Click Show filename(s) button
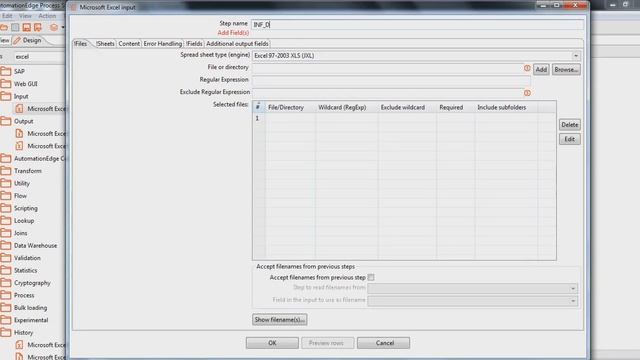 click(280, 320)
